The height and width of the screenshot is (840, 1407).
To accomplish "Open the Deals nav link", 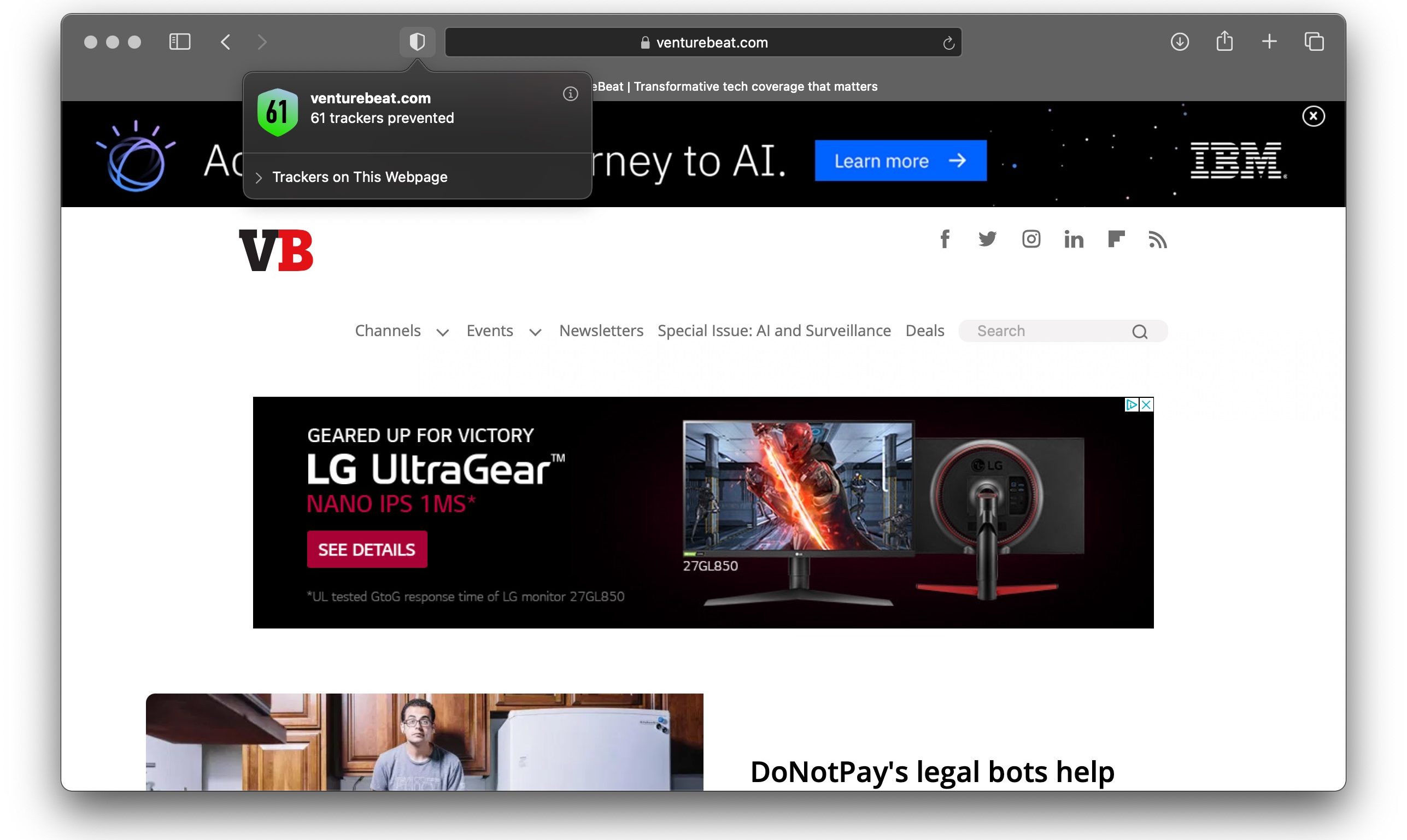I will pos(925,331).
